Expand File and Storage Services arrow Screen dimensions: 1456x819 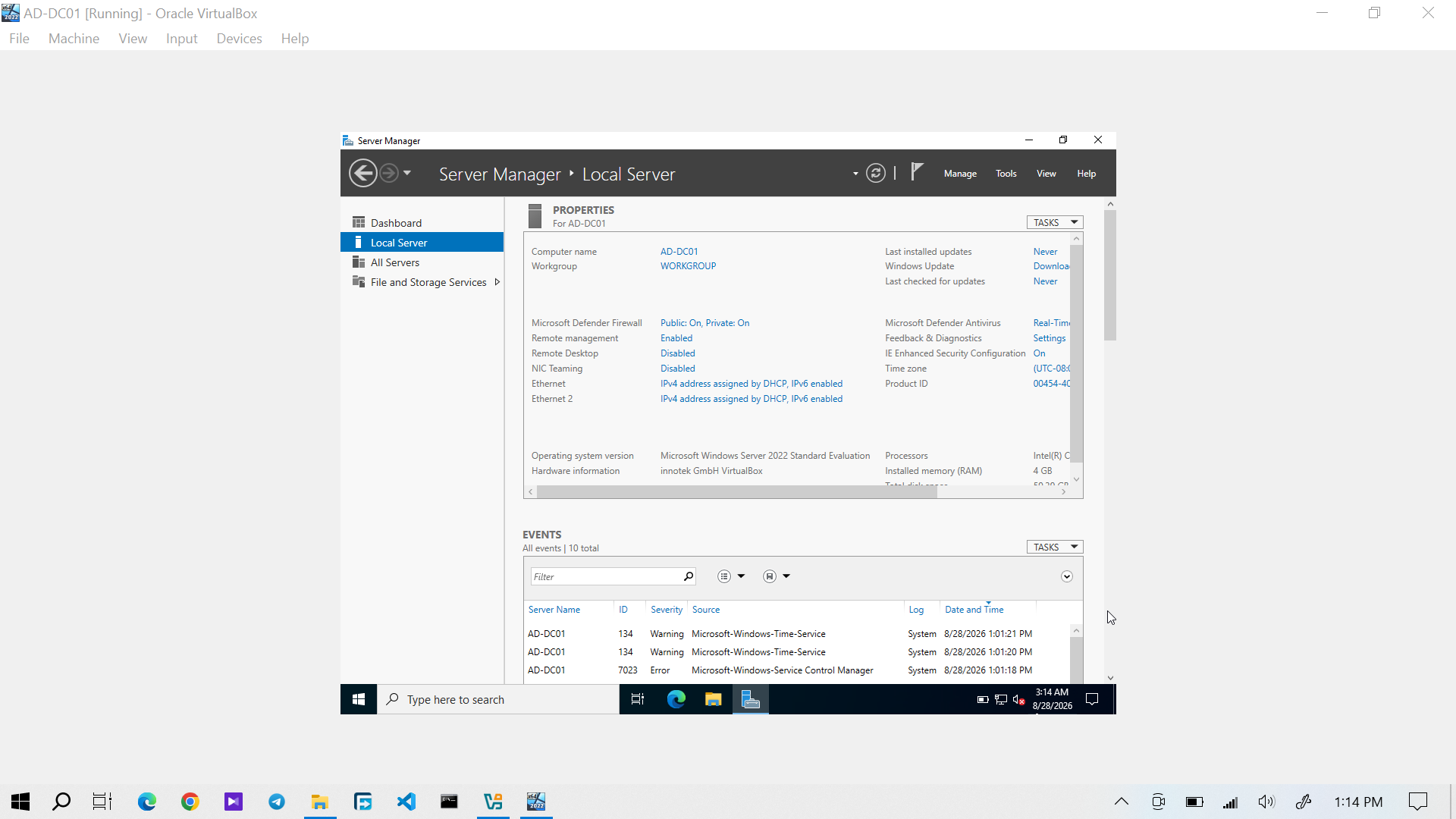pyautogui.click(x=497, y=282)
